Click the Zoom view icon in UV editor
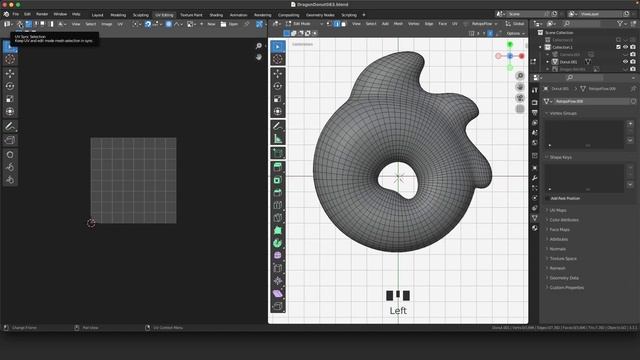Image resolution: width=640 pixels, height=360 pixels. pos(259,46)
